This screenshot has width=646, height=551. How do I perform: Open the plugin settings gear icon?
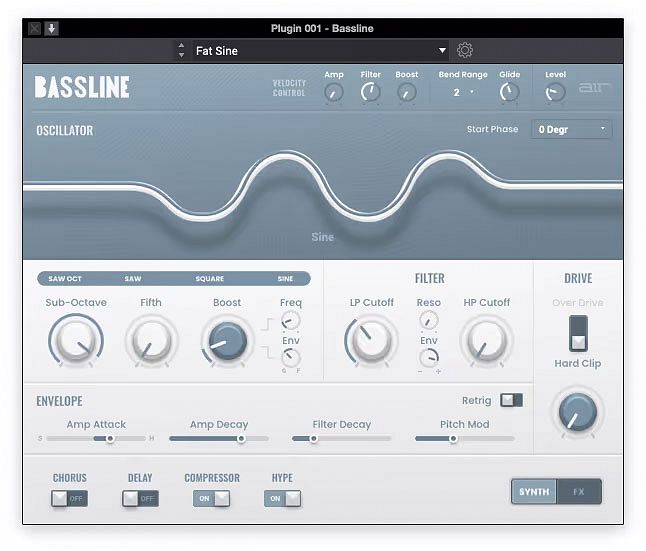coord(465,50)
